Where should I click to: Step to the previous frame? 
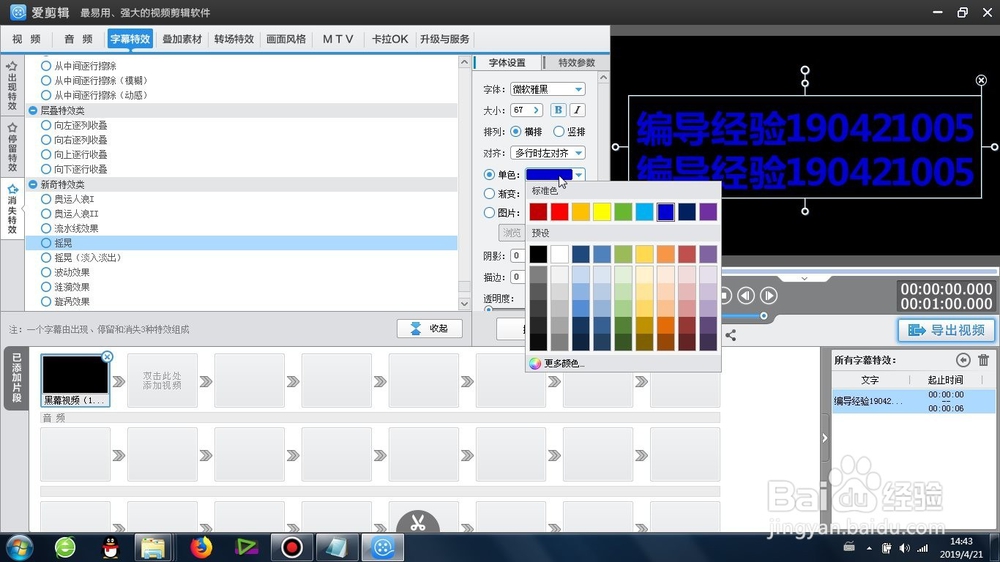click(x=746, y=295)
